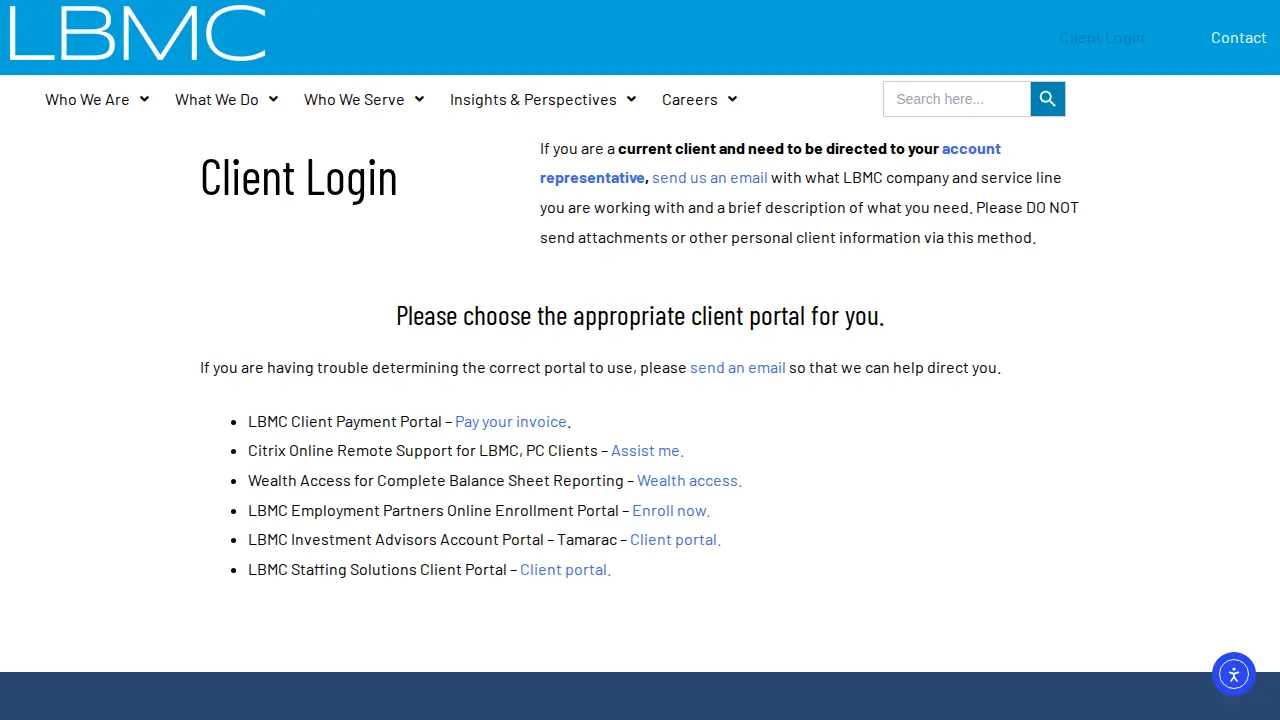Click the Client Login header link
Screen dimensions: 1280x720
coord(1102,38)
